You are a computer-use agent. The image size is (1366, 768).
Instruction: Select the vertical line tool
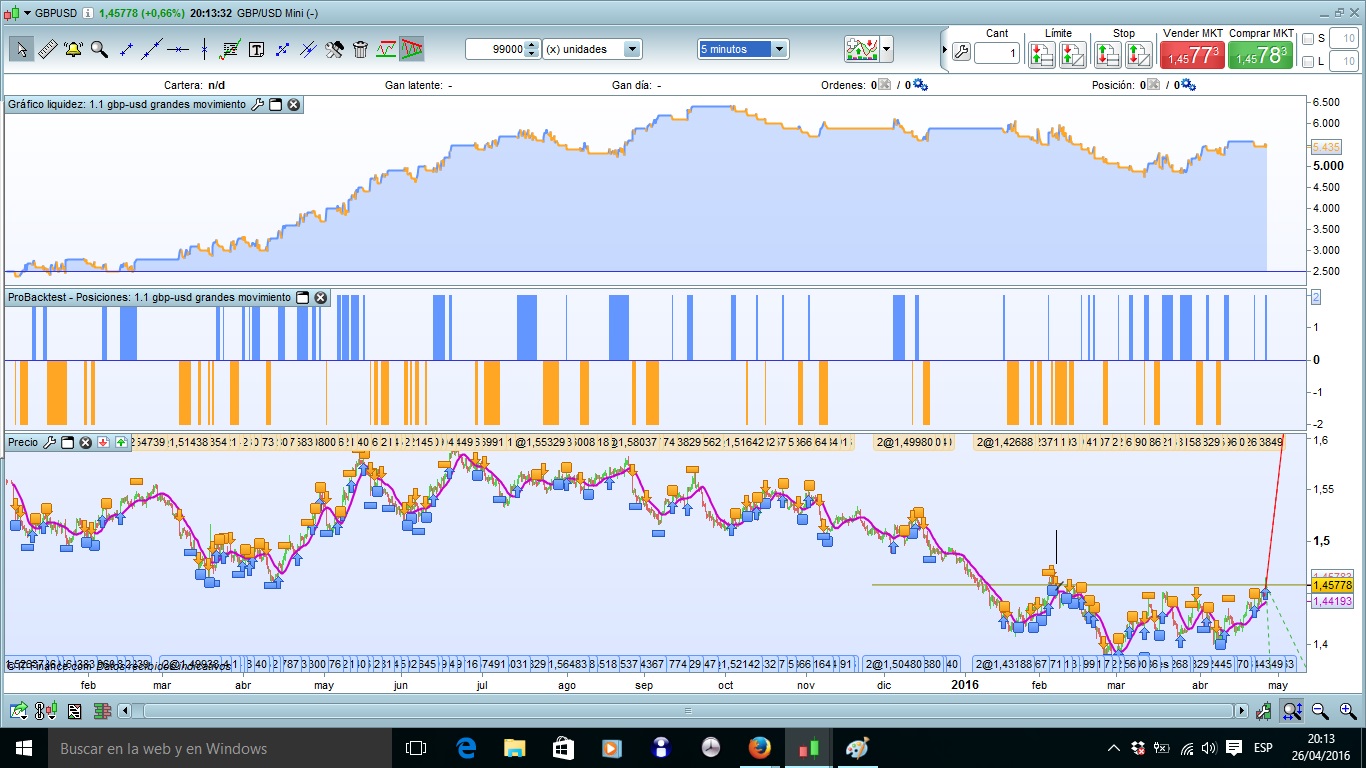204,49
